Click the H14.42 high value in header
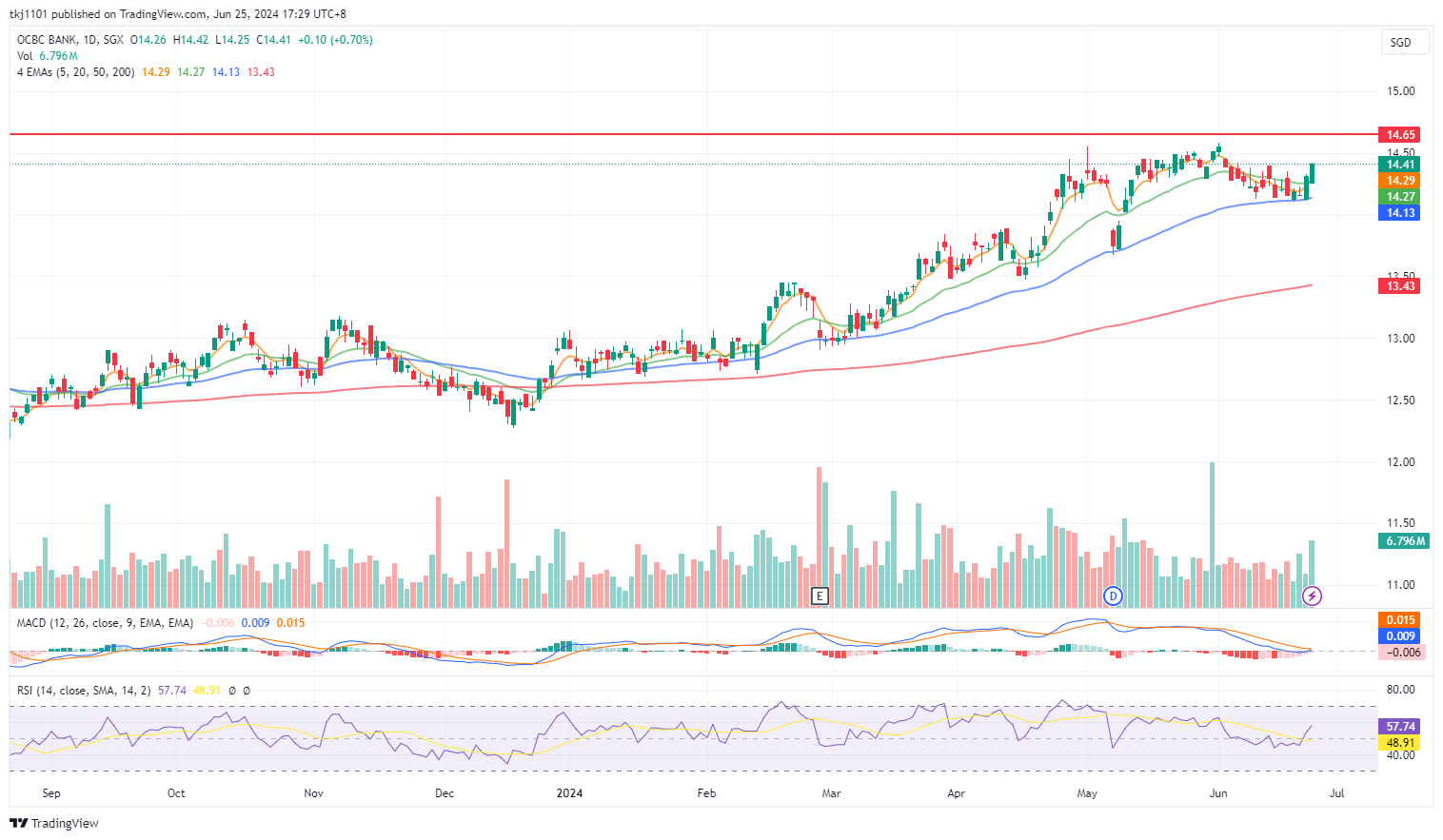The image size is (1443, 840). pos(190,40)
